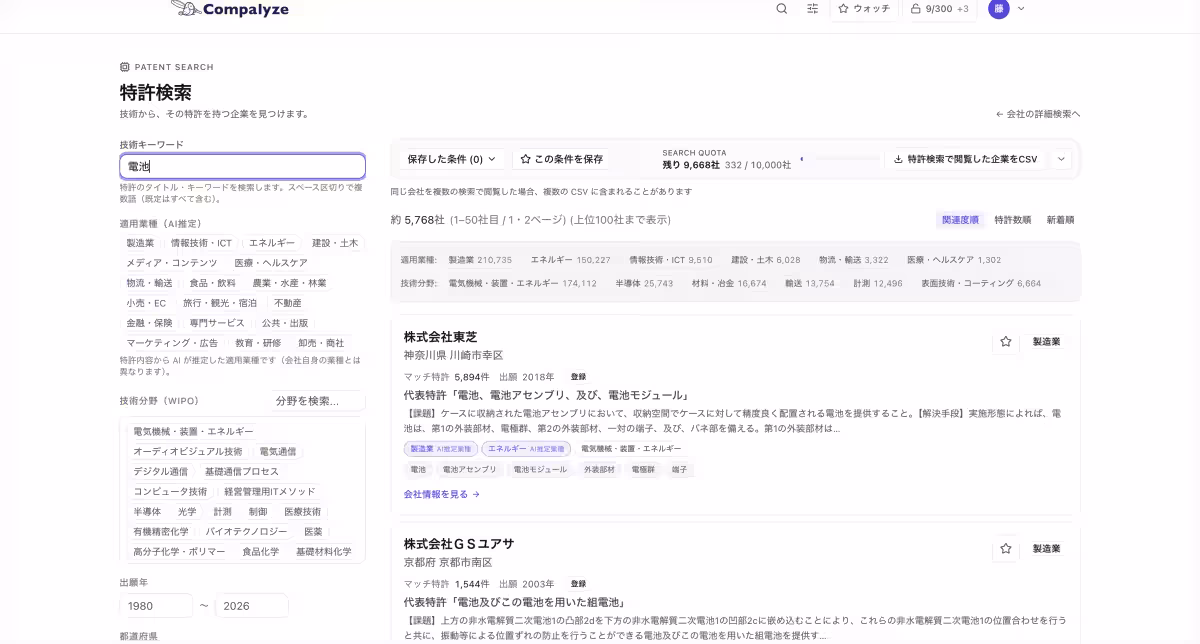Select 半導体 25,743 in 技術分野 summary
1200x644 pixels.
click(644, 283)
